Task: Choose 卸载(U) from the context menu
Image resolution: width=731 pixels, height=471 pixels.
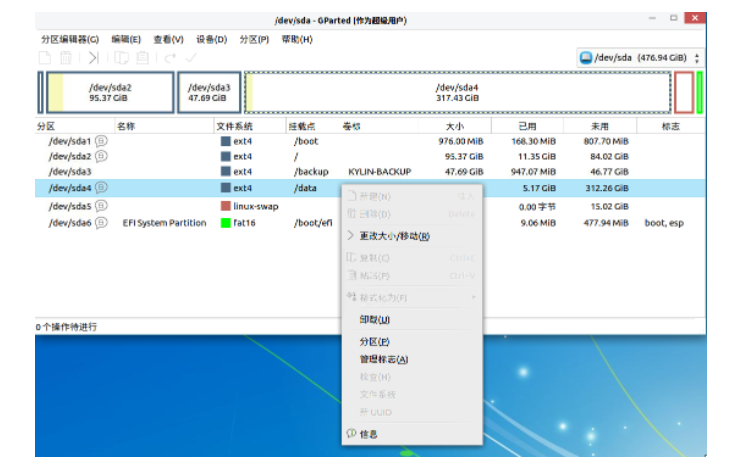Action: coord(412,319)
